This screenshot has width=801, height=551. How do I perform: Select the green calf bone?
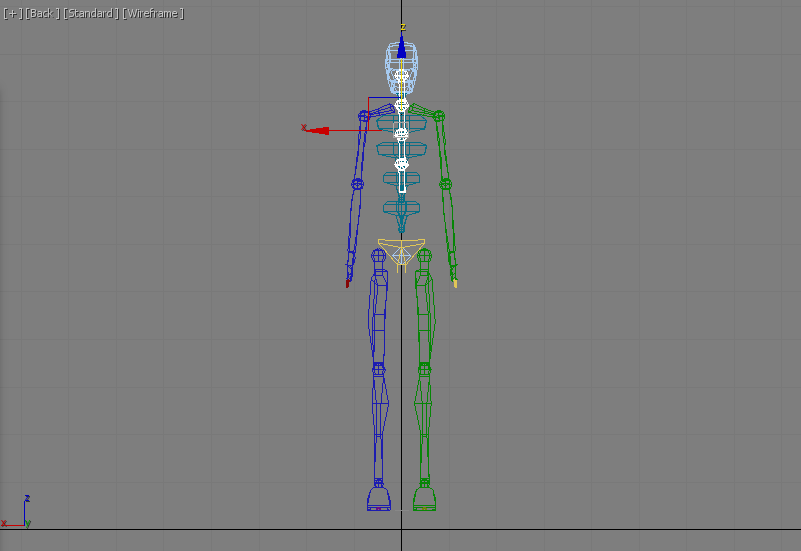tap(425, 426)
